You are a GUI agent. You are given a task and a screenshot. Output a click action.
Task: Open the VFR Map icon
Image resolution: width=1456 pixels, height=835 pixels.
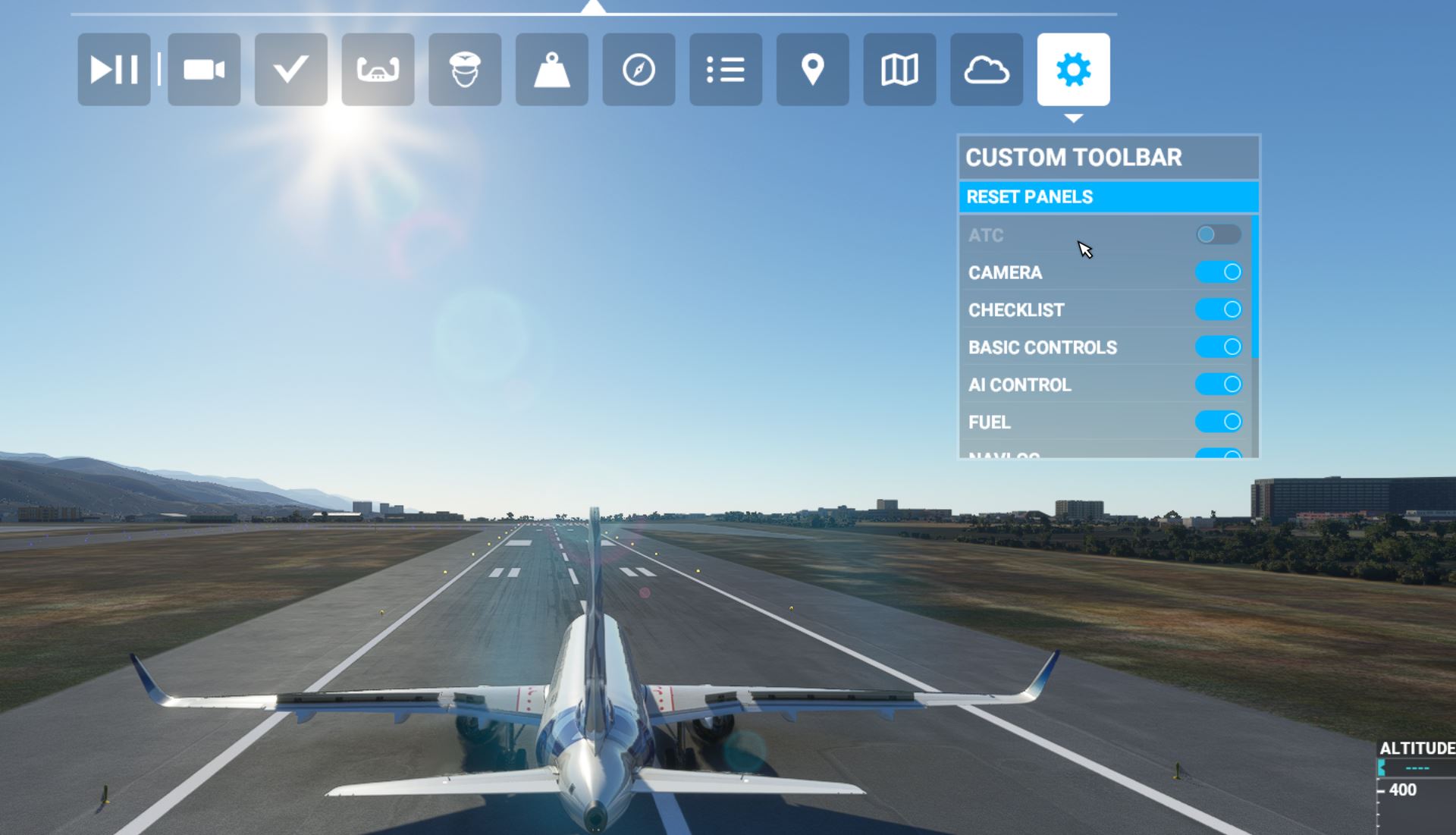899,70
